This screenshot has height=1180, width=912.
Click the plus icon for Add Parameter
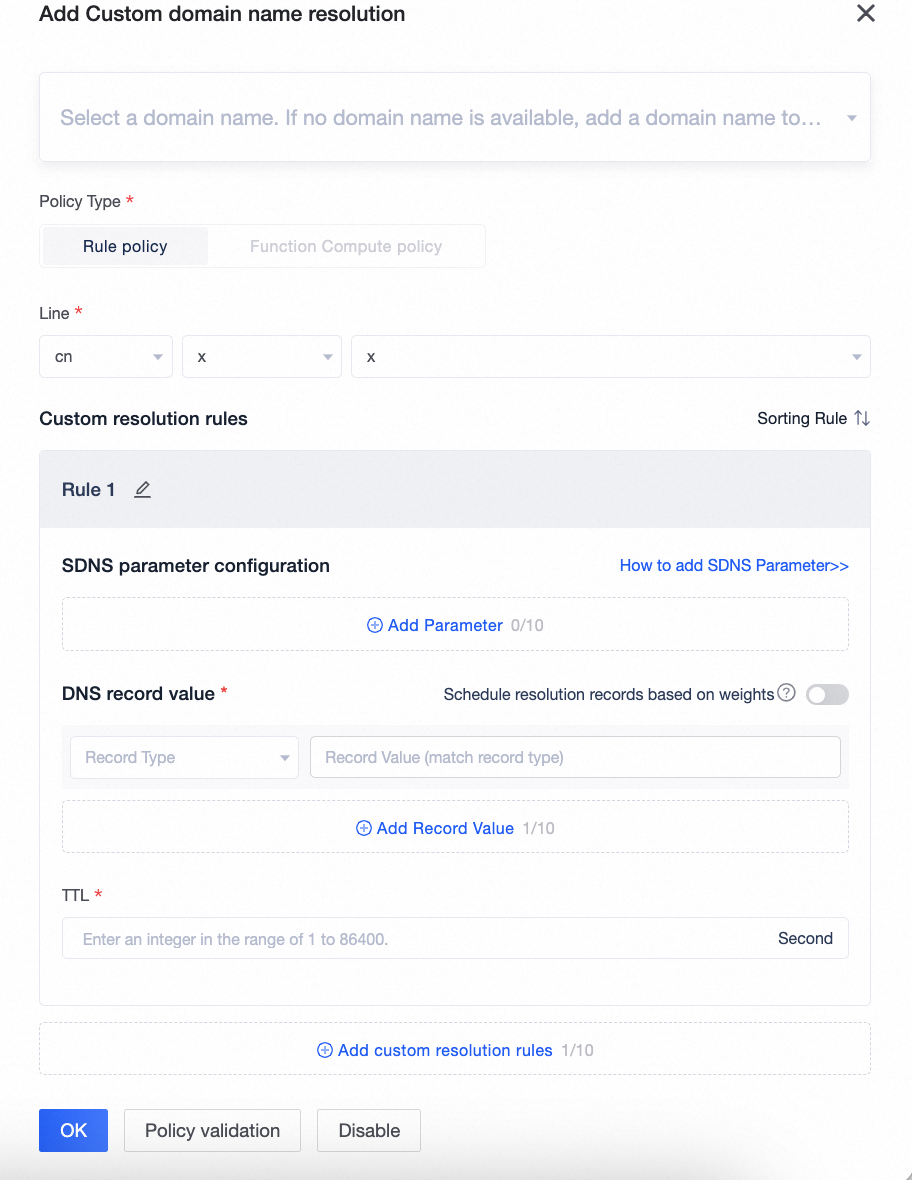click(375, 625)
